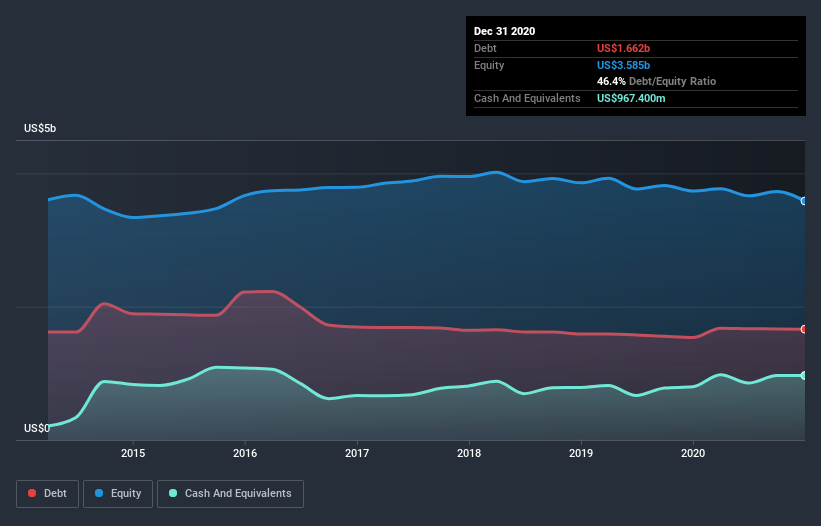821x526 pixels.
Task: Click the US$1.662b debt value
Action: [623, 48]
